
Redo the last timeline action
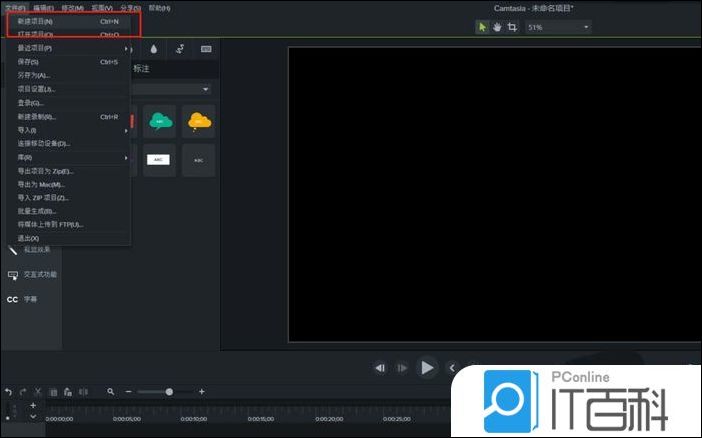tap(23, 392)
